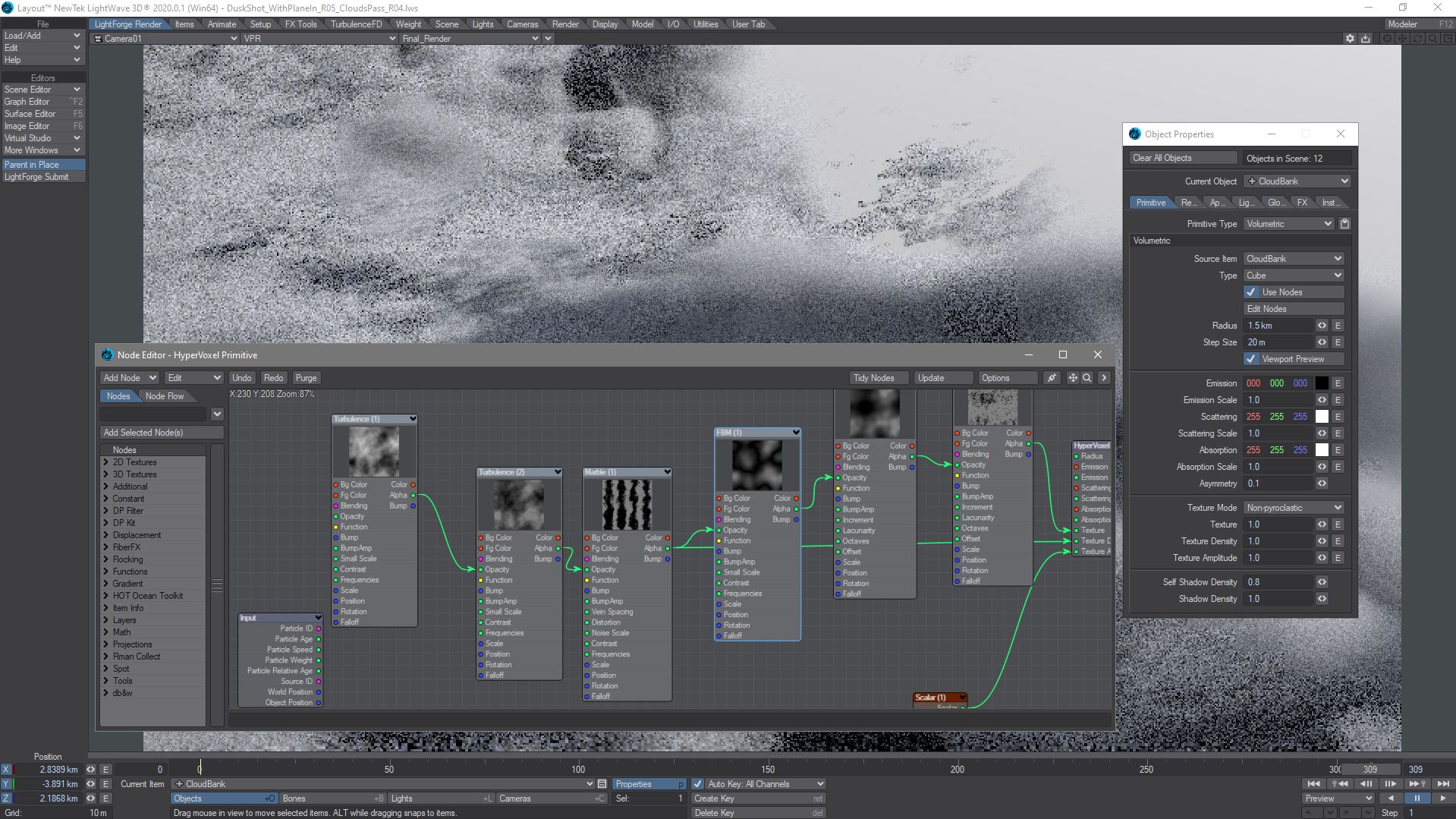Open the Add Node dropdown
This screenshot has width=1456, height=819.
point(129,378)
